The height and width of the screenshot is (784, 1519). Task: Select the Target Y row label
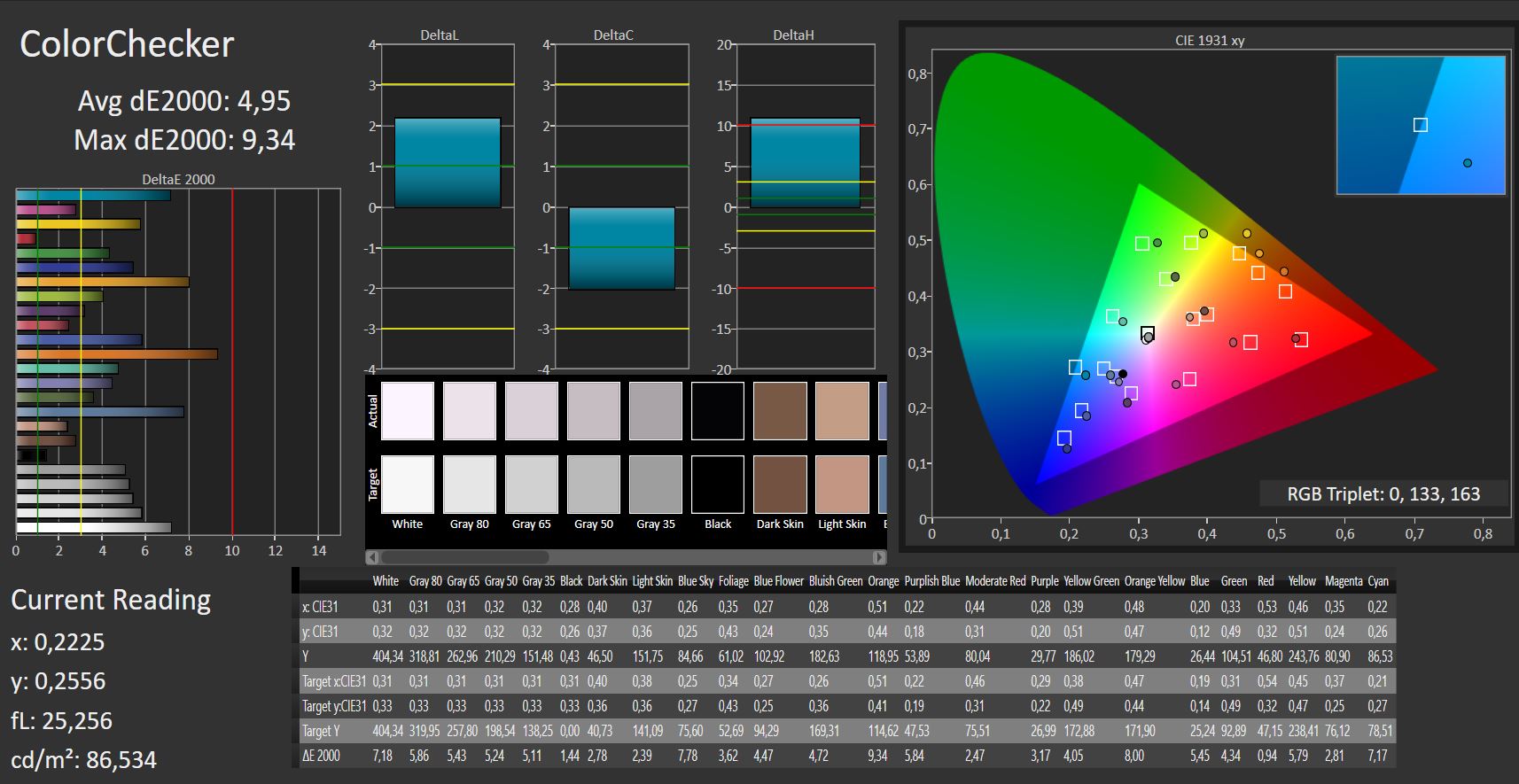pos(321,731)
